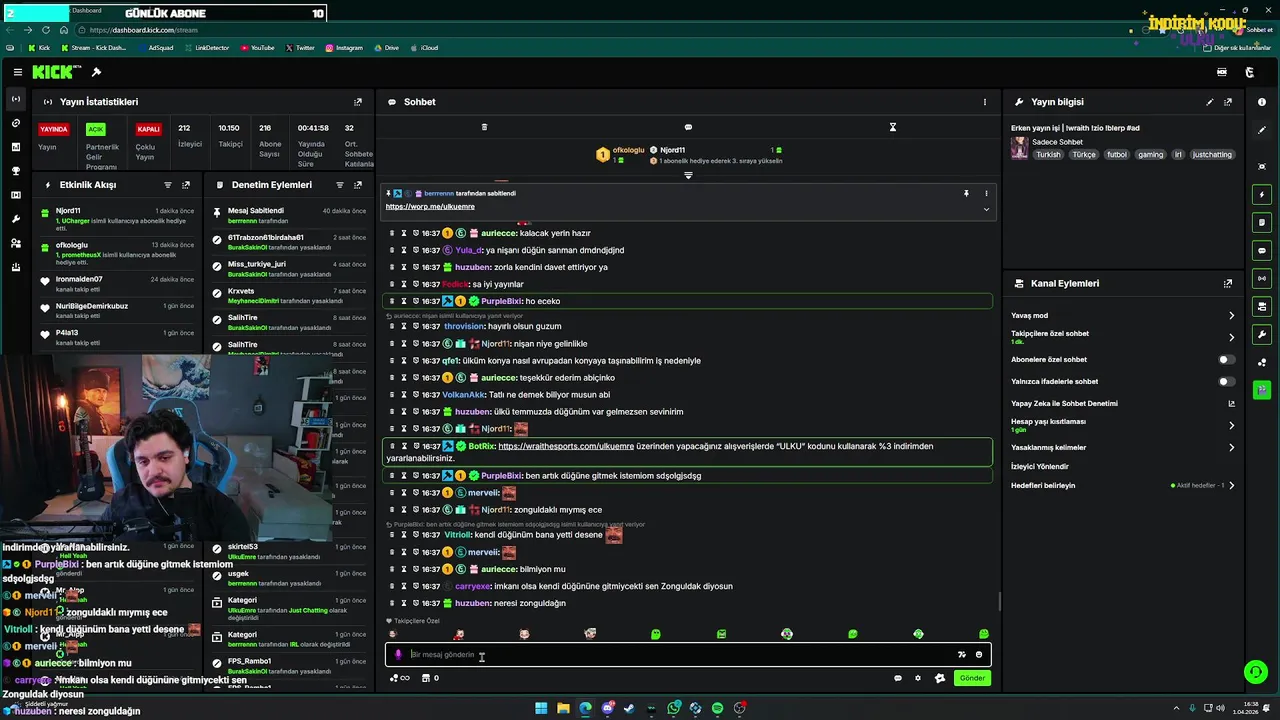Expand Hedefleri belirleyin goals row

coord(1123,485)
